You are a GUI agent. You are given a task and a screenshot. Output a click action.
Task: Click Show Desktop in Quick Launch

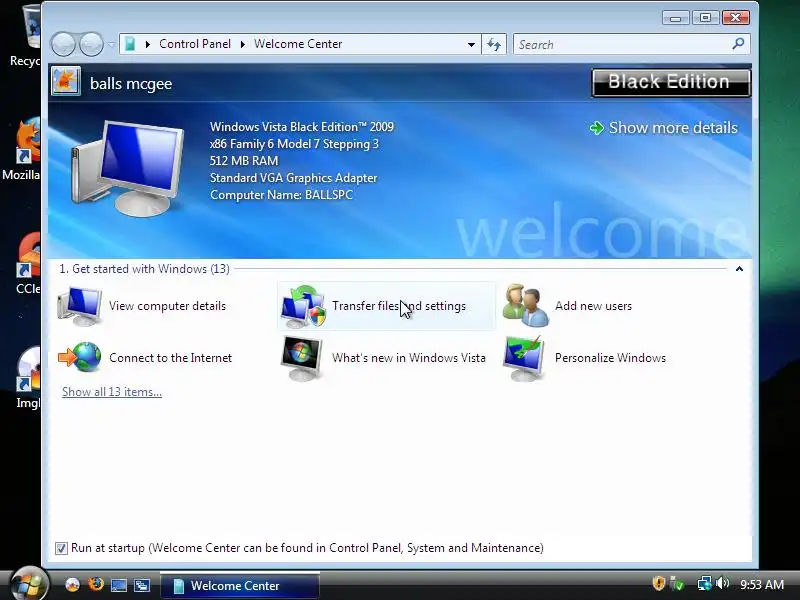coord(118,585)
